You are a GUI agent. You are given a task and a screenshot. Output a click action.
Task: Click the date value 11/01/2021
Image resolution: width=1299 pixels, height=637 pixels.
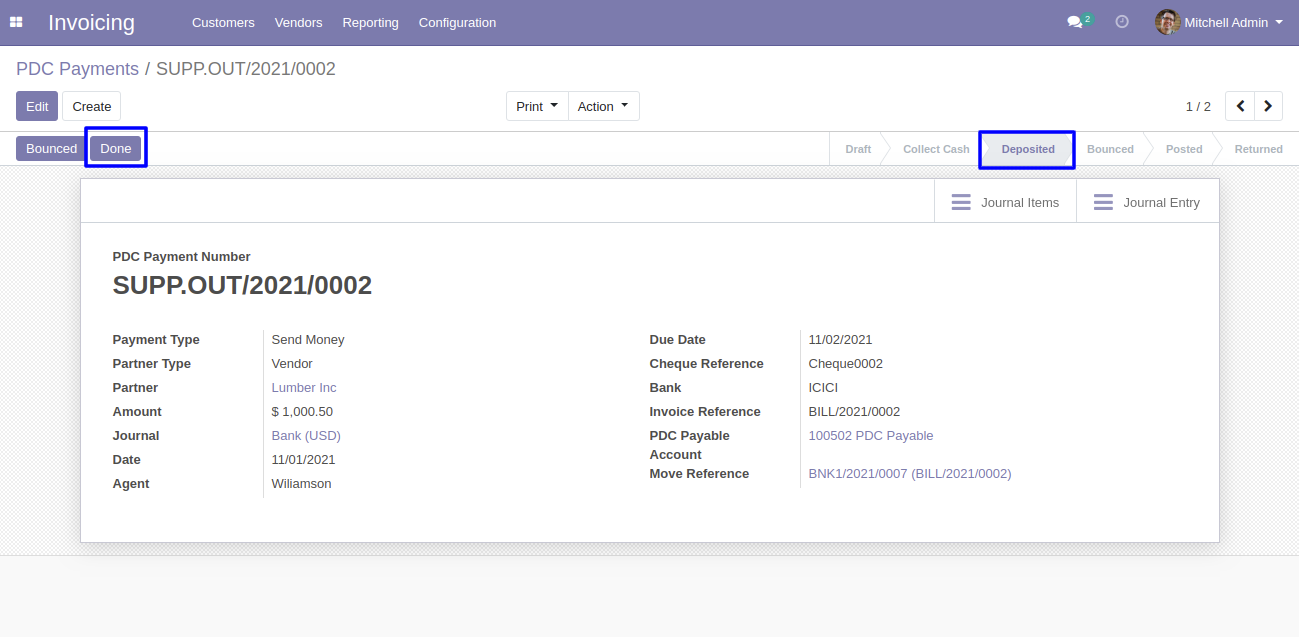point(304,460)
